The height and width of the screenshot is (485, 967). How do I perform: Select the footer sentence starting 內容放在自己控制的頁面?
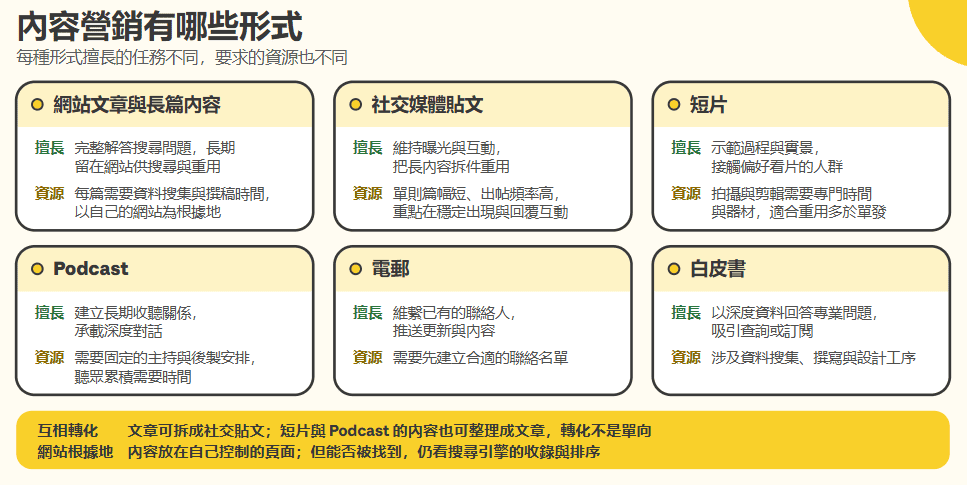(363, 452)
